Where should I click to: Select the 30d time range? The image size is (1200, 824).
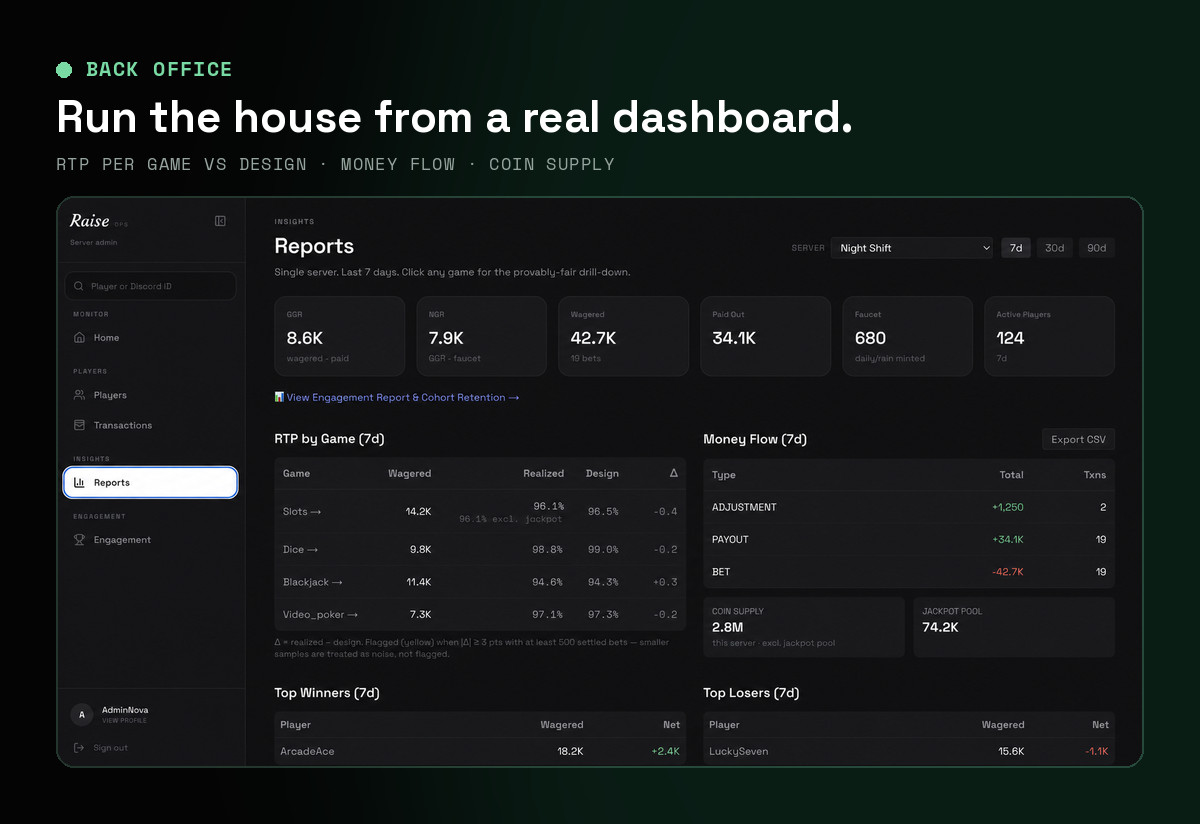tap(1054, 248)
